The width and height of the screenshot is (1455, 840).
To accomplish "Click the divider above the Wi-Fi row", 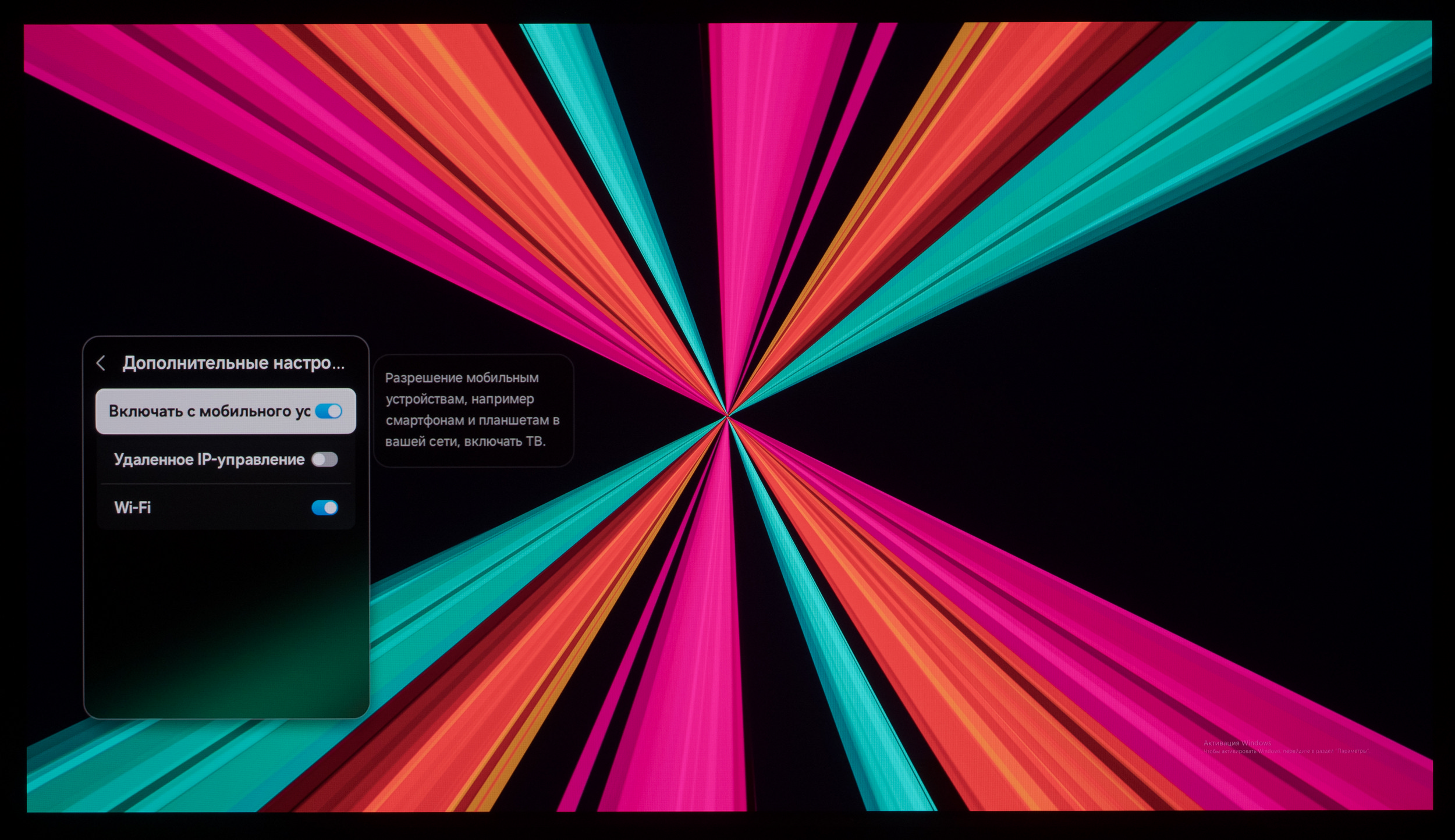I will coord(226,483).
